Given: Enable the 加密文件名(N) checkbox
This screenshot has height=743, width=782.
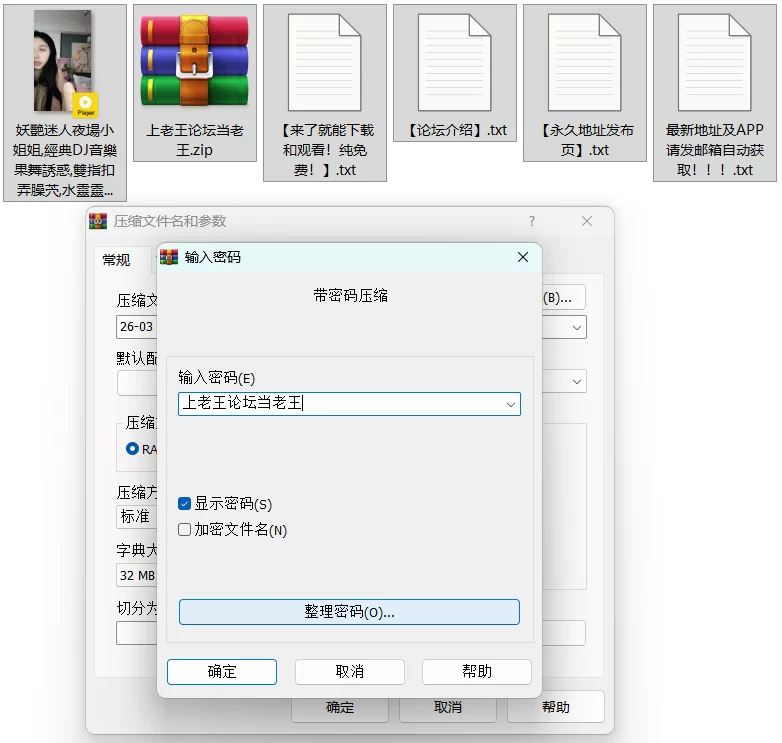Looking at the screenshot, I should click(185, 530).
